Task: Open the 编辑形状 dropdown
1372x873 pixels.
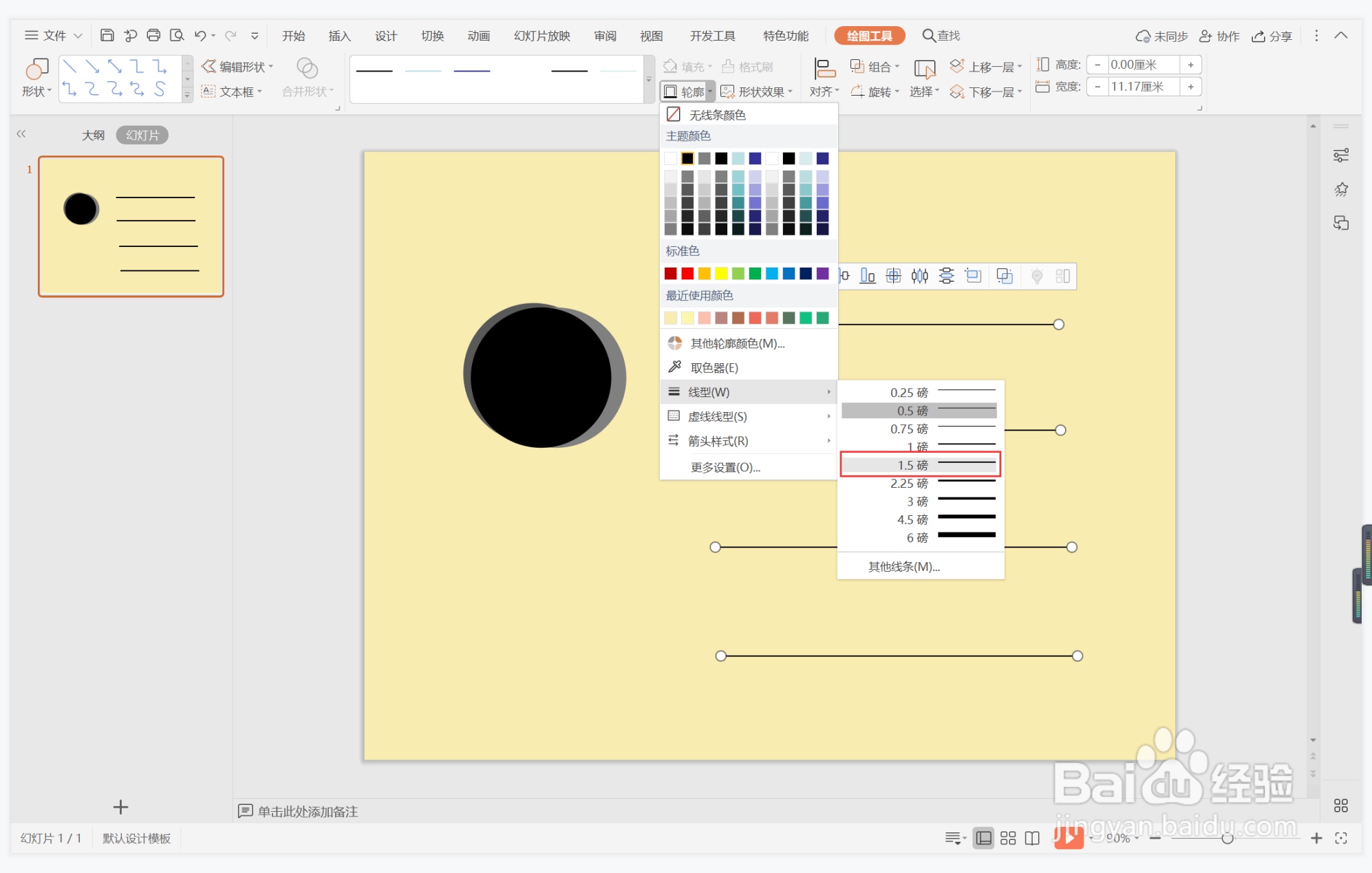Action: pyautogui.click(x=237, y=67)
